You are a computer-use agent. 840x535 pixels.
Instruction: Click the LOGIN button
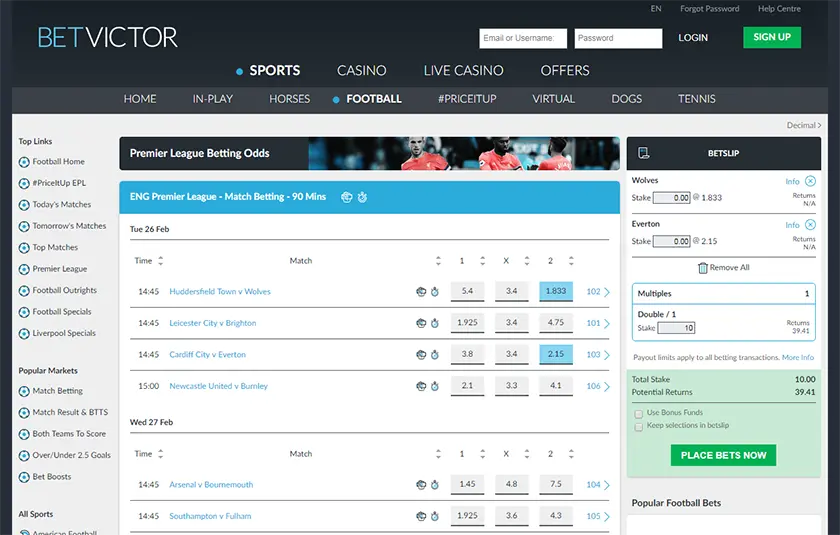(x=693, y=38)
